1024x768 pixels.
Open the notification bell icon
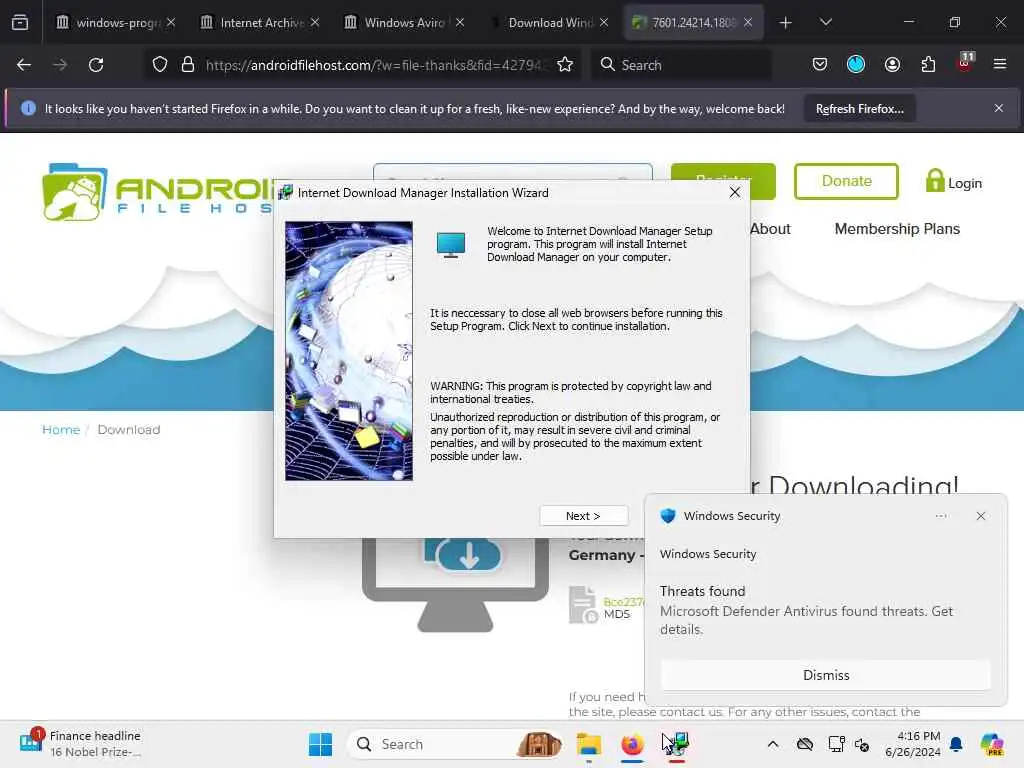956,744
